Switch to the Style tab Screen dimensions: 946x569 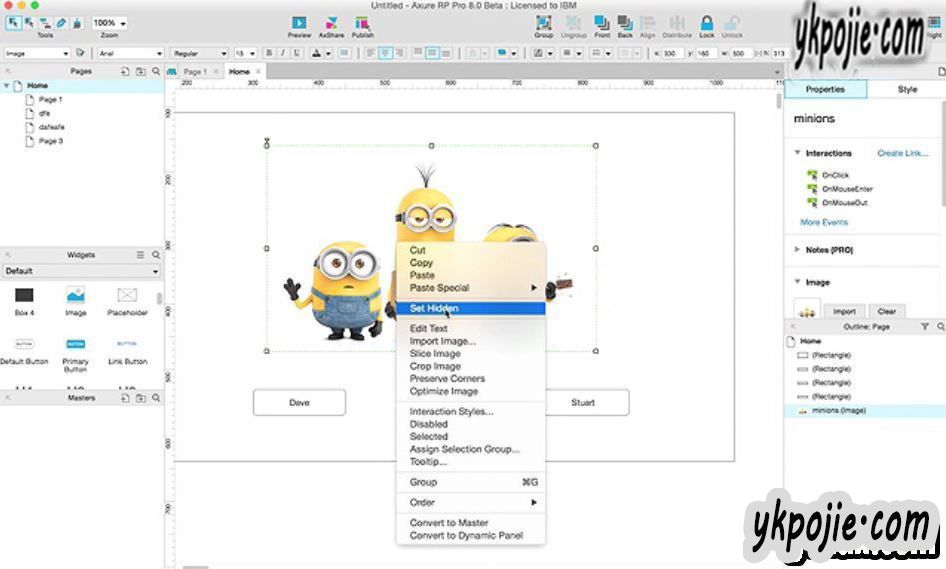(x=906, y=89)
